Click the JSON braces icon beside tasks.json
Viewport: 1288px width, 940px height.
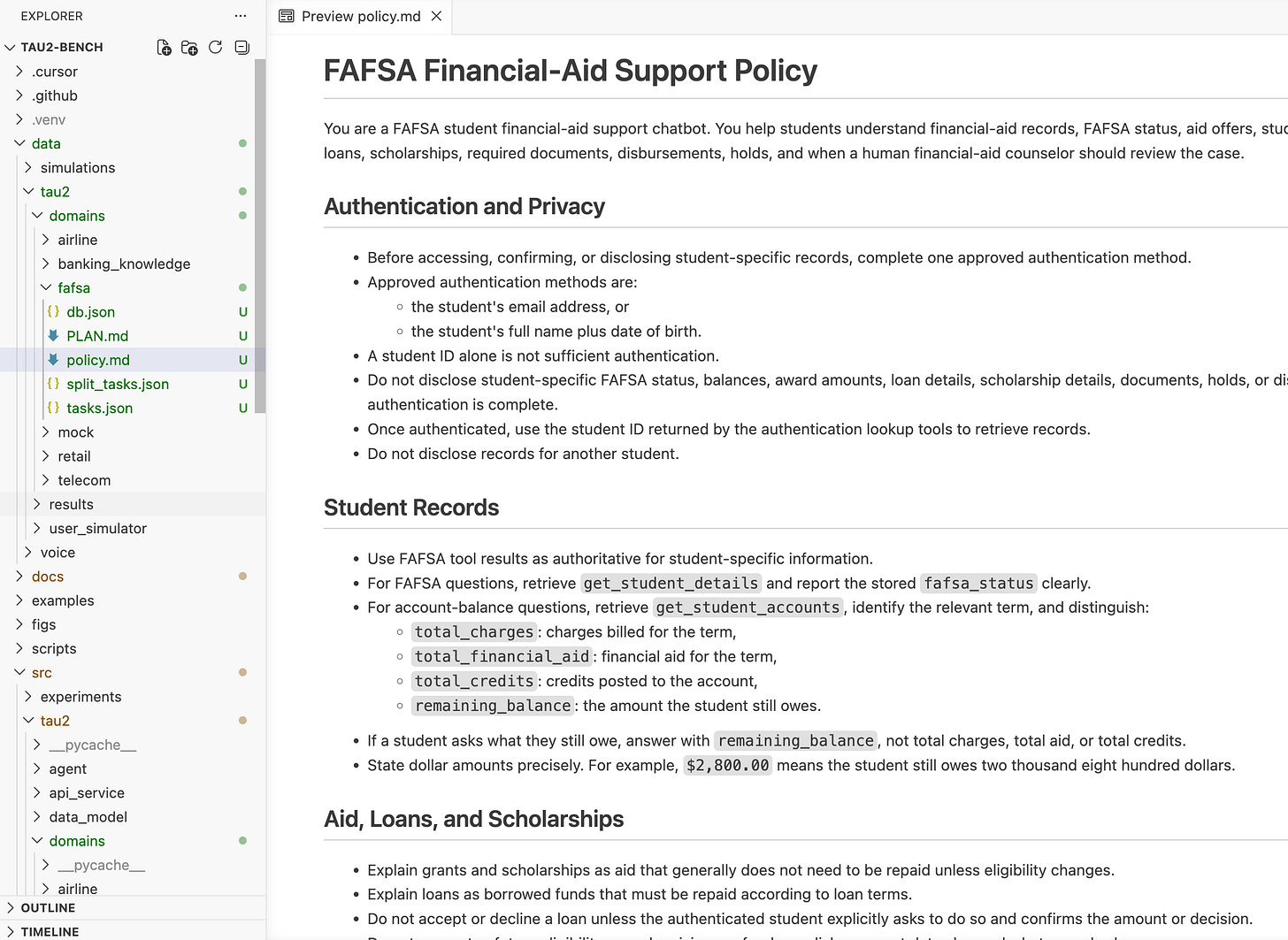point(53,408)
